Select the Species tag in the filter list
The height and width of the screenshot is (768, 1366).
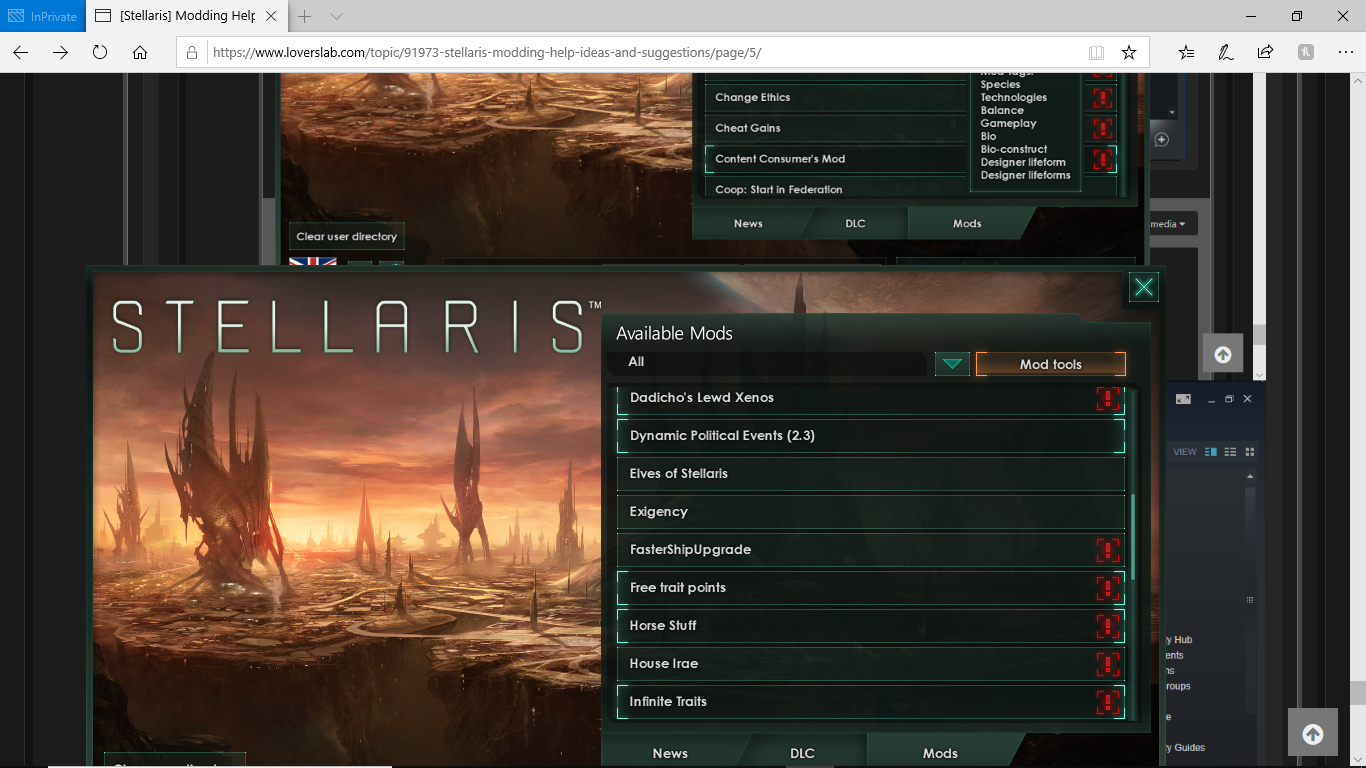(x=1000, y=85)
